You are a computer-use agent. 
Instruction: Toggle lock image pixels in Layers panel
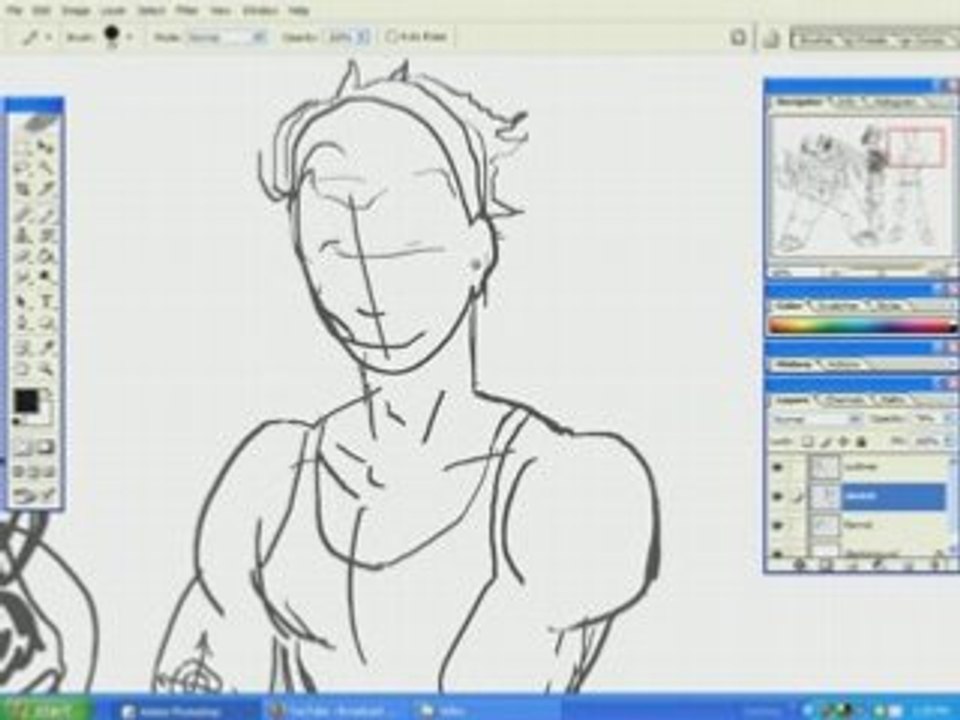coord(826,441)
